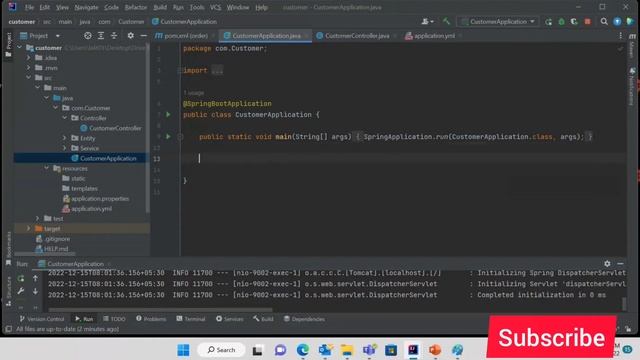The image size is (640, 360).
Task: Open the Refactor menu
Action: pos(136,7)
